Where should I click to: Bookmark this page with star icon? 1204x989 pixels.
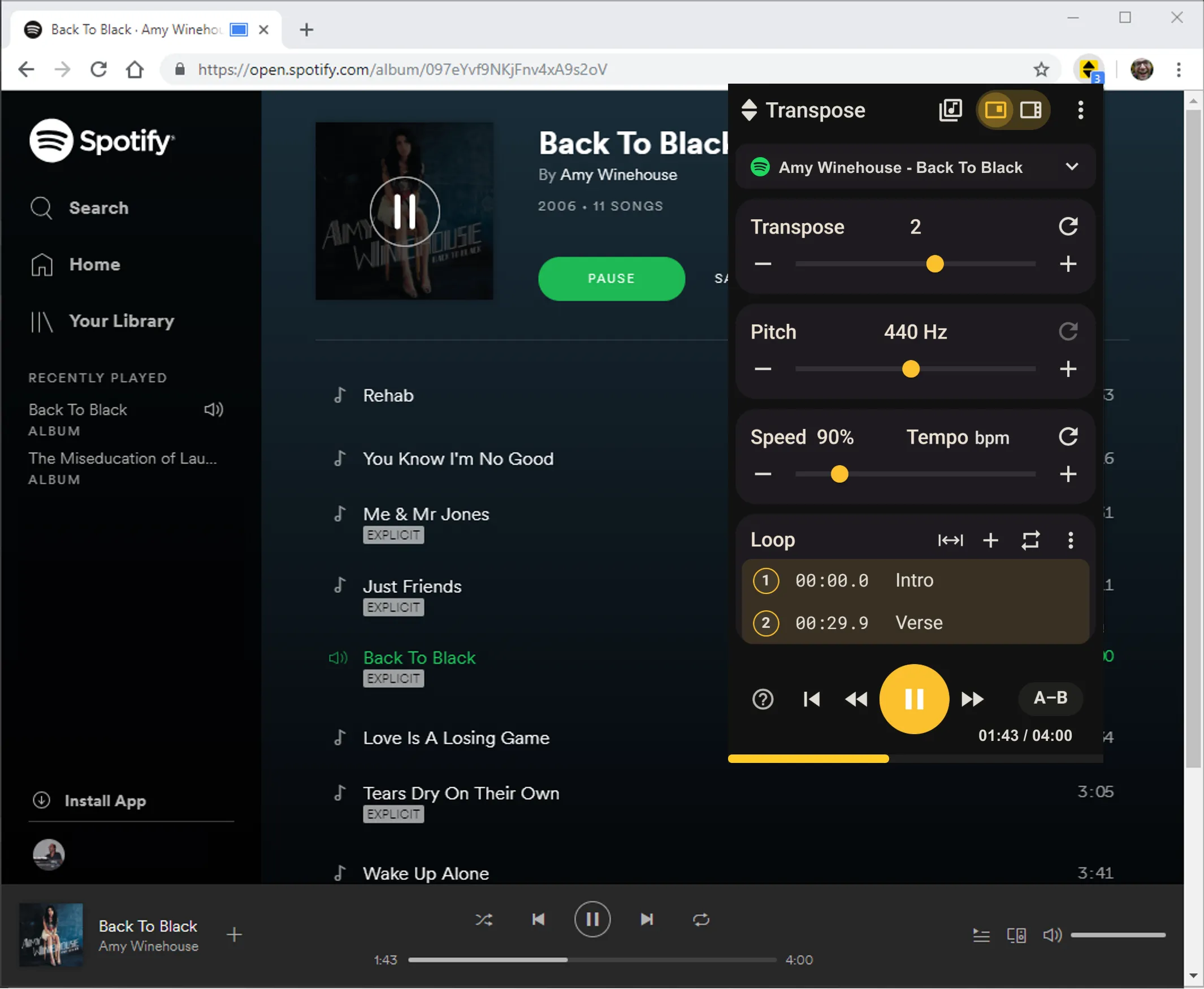[1041, 70]
